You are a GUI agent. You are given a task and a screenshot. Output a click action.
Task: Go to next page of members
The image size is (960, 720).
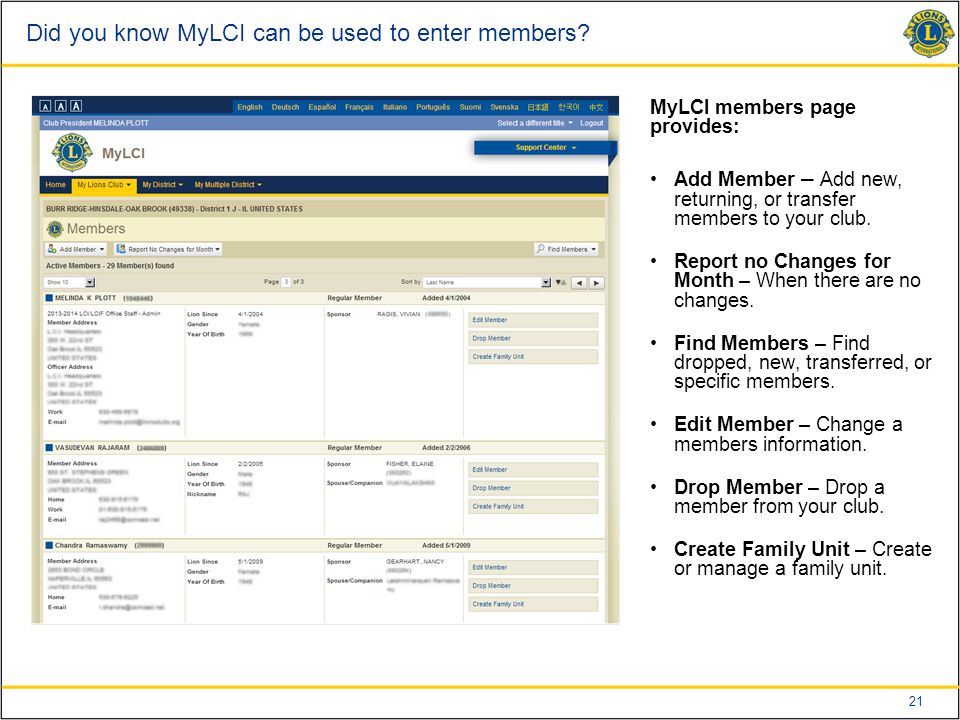[596, 283]
